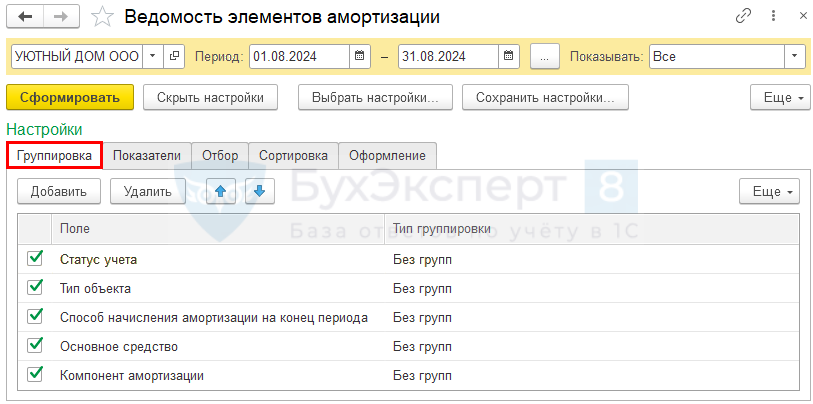Click the forward navigation arrow
This screenshot has width=813, height=404.
(x=59, y=17)
